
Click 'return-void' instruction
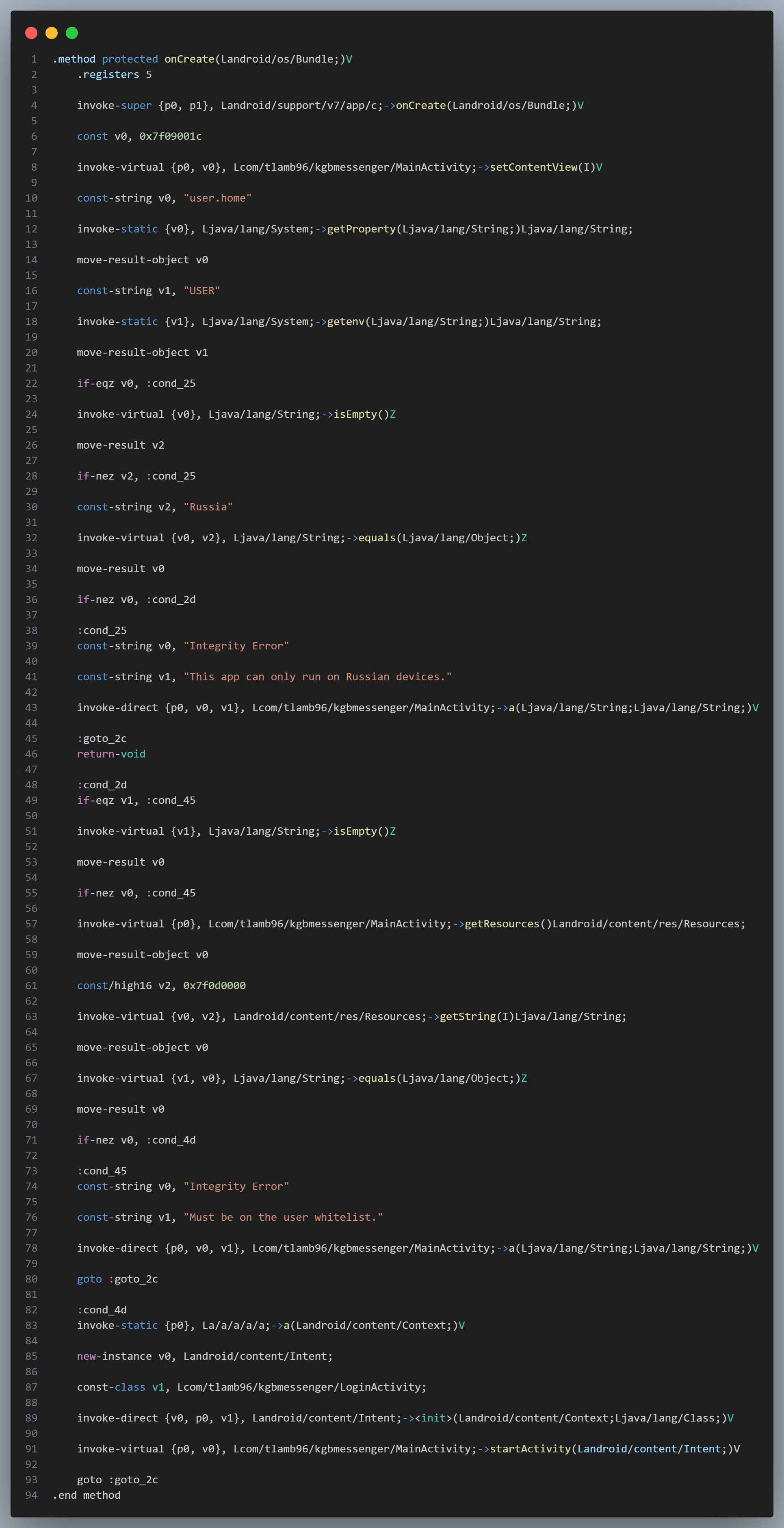[111, 753]
